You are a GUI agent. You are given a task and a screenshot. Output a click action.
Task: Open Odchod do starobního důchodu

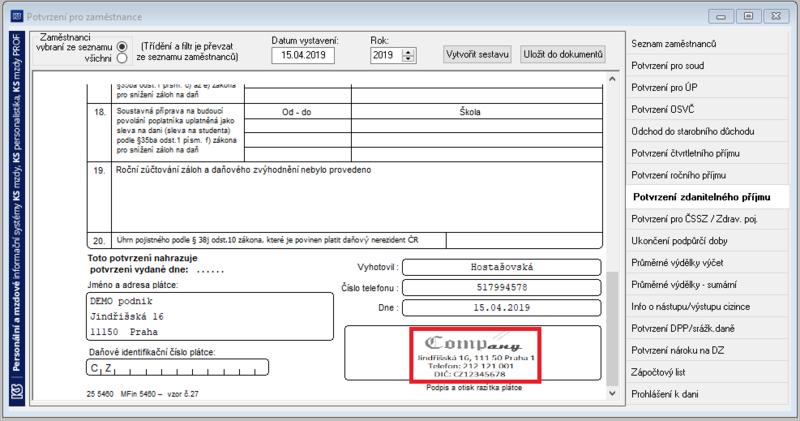[707, 132]
